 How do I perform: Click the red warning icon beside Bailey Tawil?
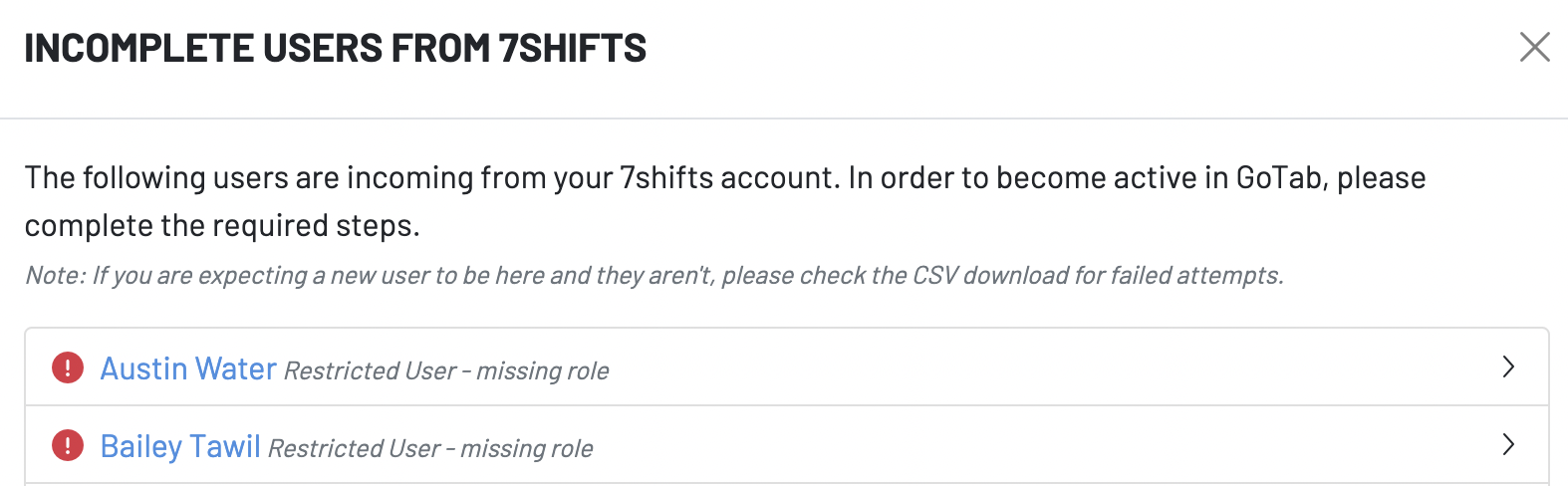point(68,445)
